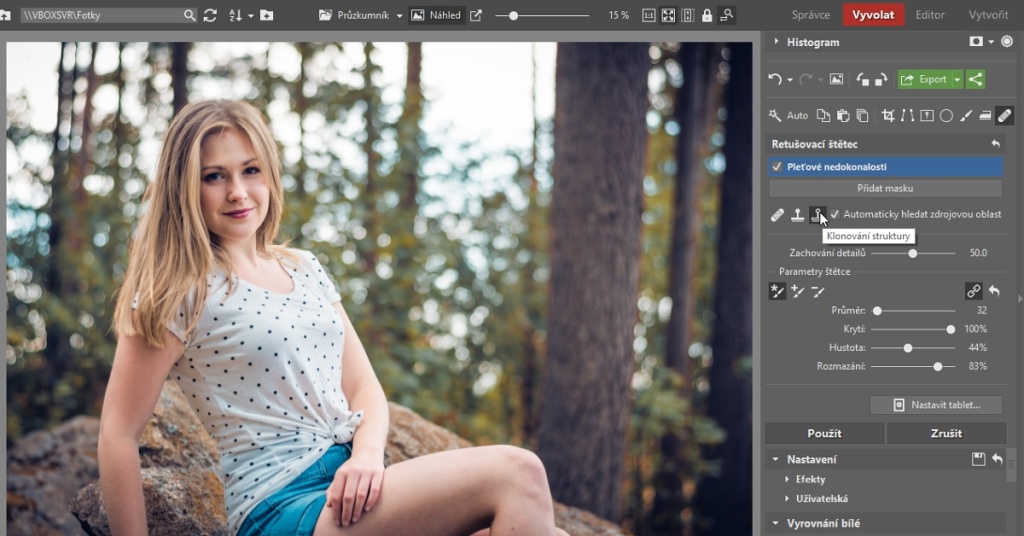The image size is (1024, 536).
Task: Toggle the zoom lock padlock icon
Action: (x=707, y=15)
